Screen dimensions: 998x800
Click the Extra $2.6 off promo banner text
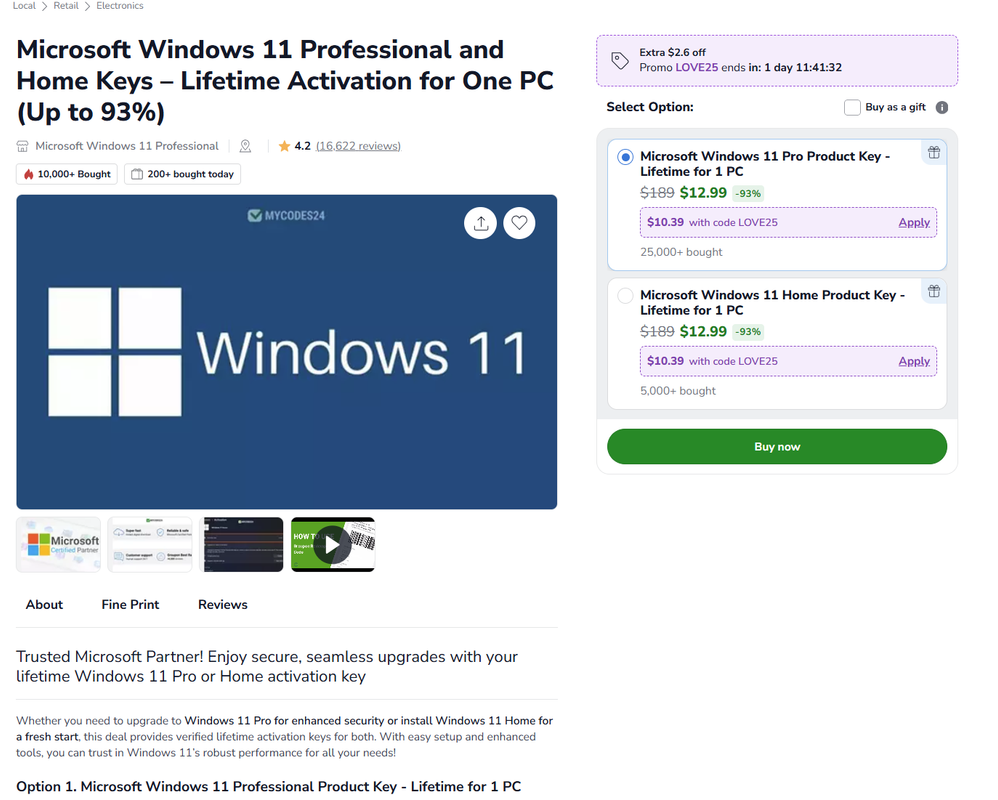673,53
